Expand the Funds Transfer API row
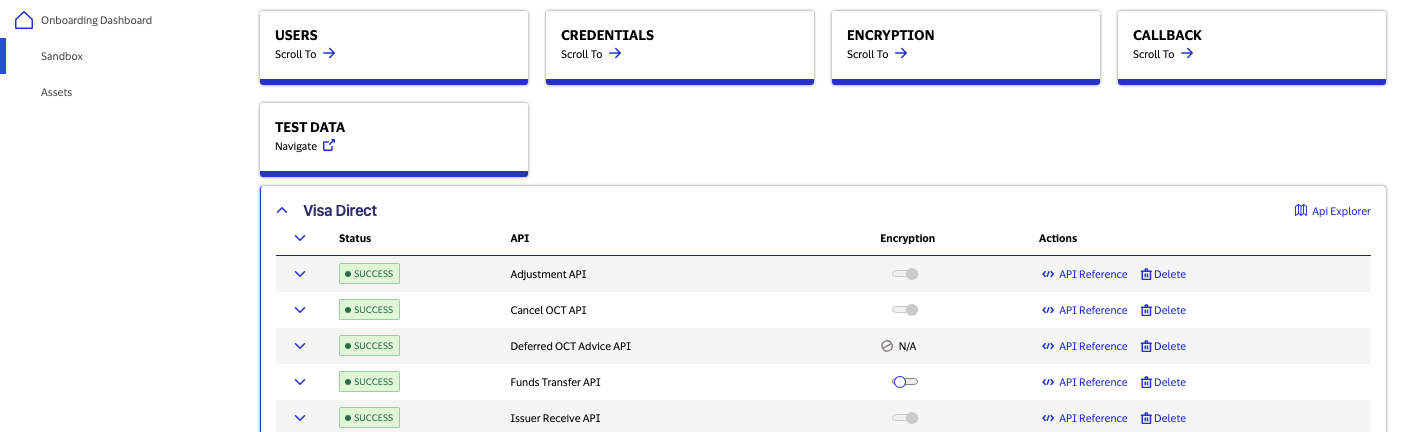The image size is (1413, 432). tap(300, 382)
